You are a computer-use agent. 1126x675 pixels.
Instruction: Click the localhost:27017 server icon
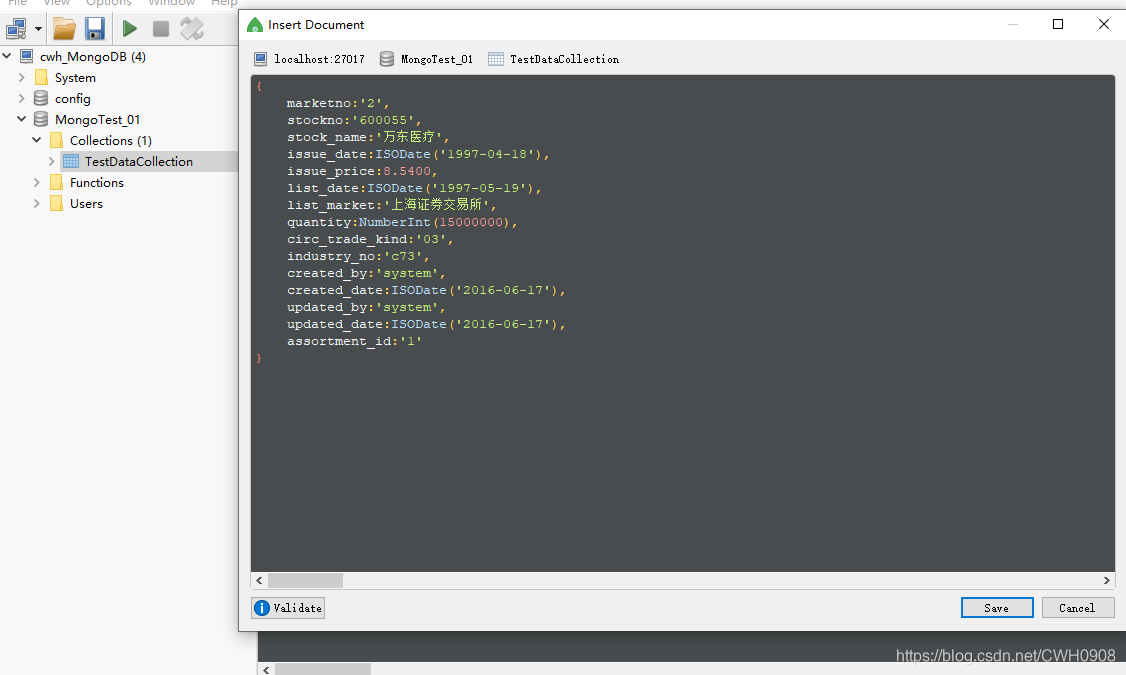pyautogui.click(x=261, y=59)
